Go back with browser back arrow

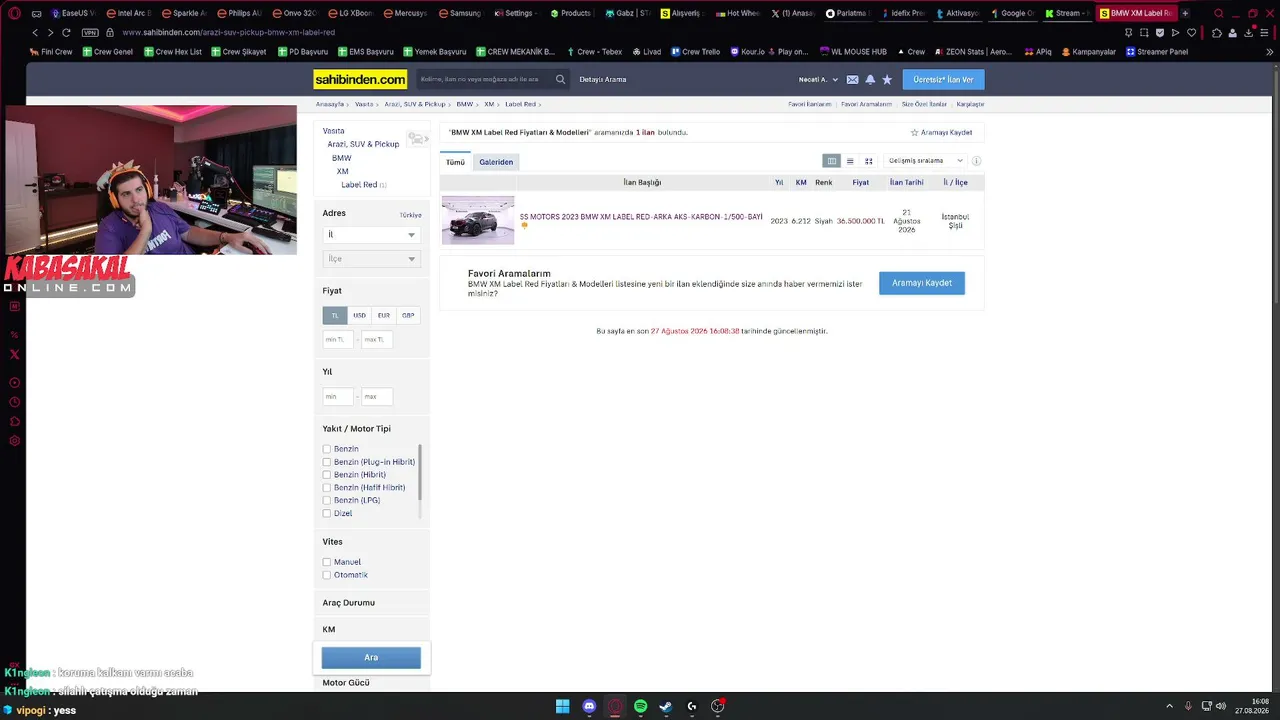coord(35,32)
